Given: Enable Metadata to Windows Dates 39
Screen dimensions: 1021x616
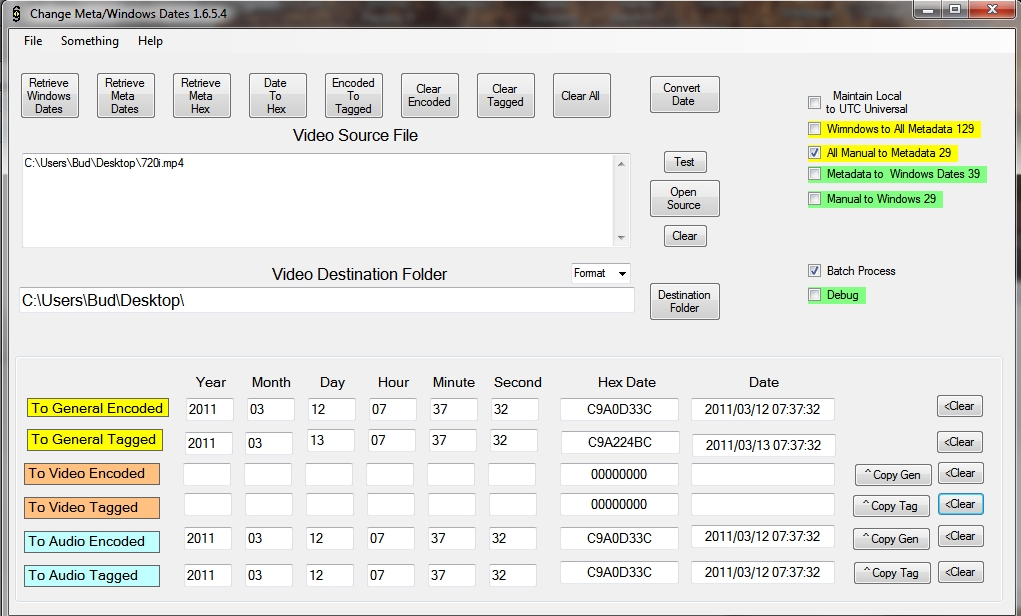Looking at the screenshot, I should coord(815,174).
